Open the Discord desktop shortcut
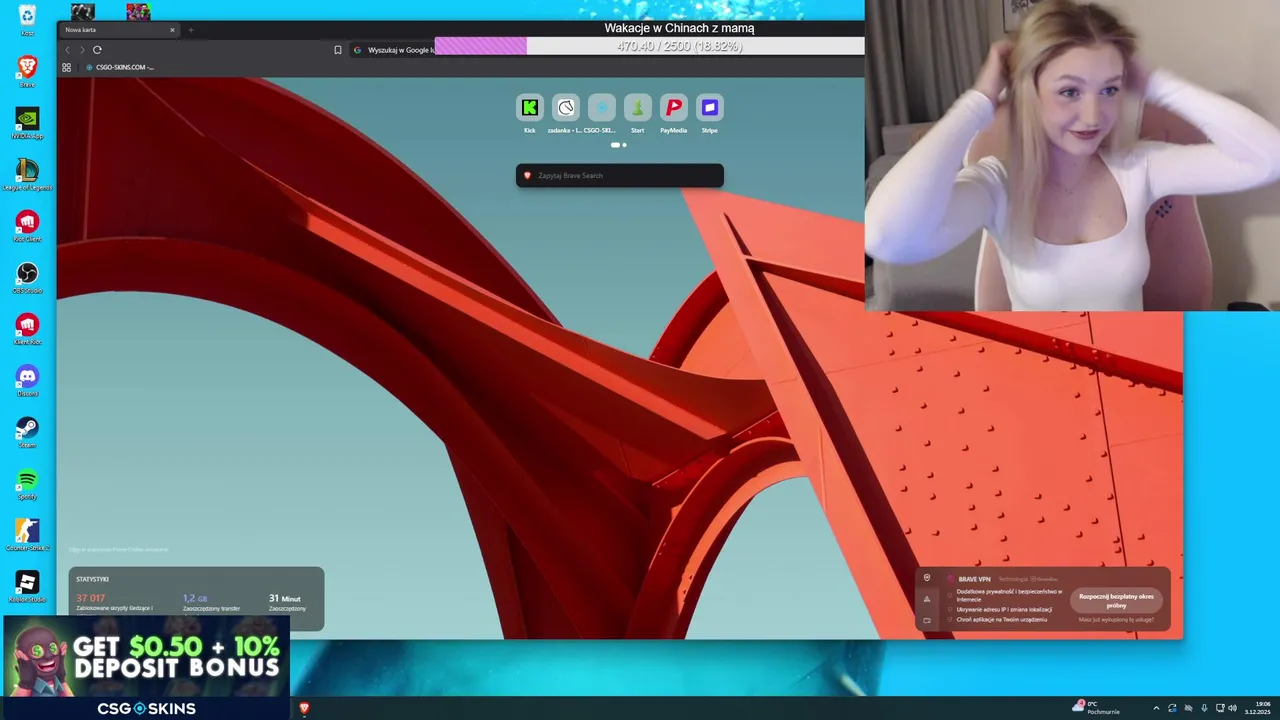This screenshot has height=720, width=1280. 27,380
